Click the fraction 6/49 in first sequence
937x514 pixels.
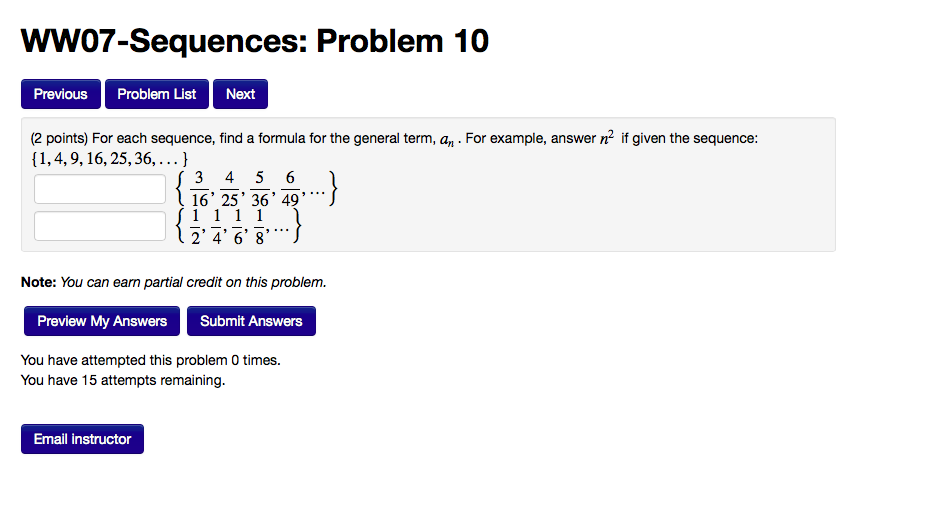click(x=290, y=188)
